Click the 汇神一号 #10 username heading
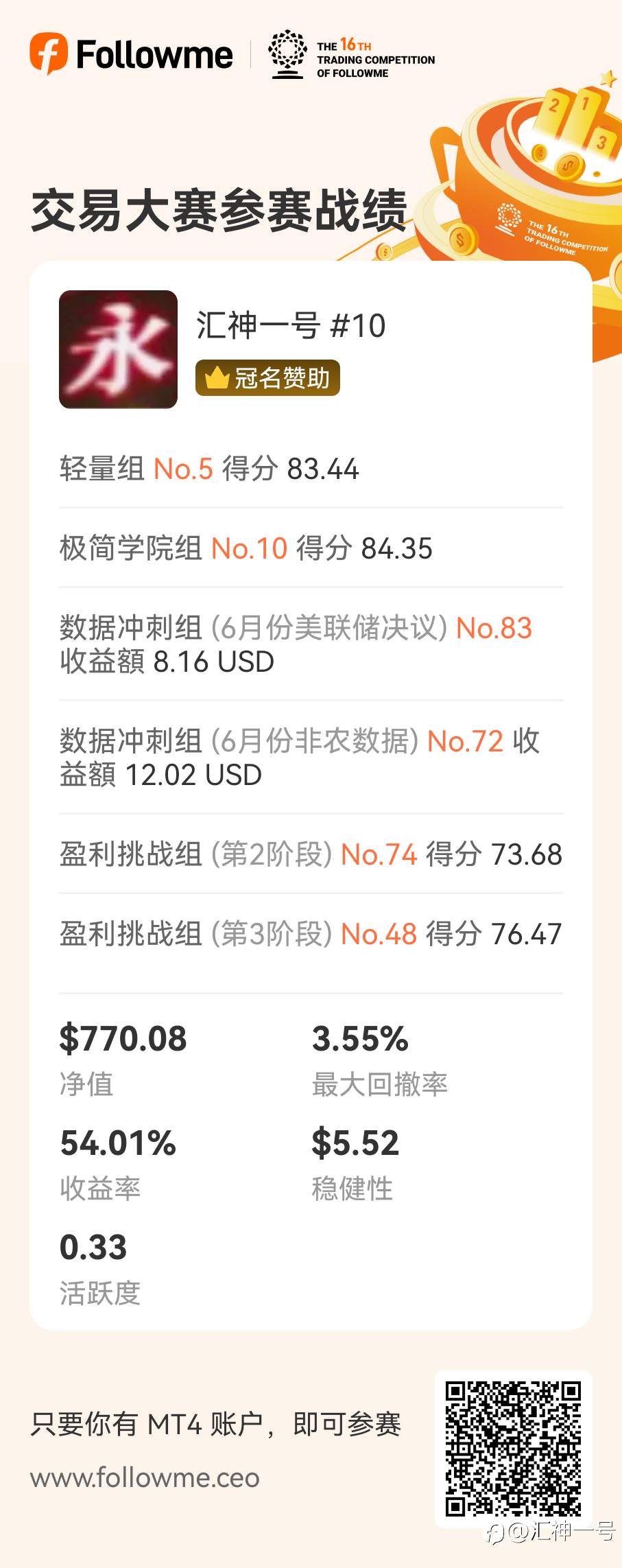Image resolution: width=622 pixels, height=1568 pixels. [x=291, y=325]
